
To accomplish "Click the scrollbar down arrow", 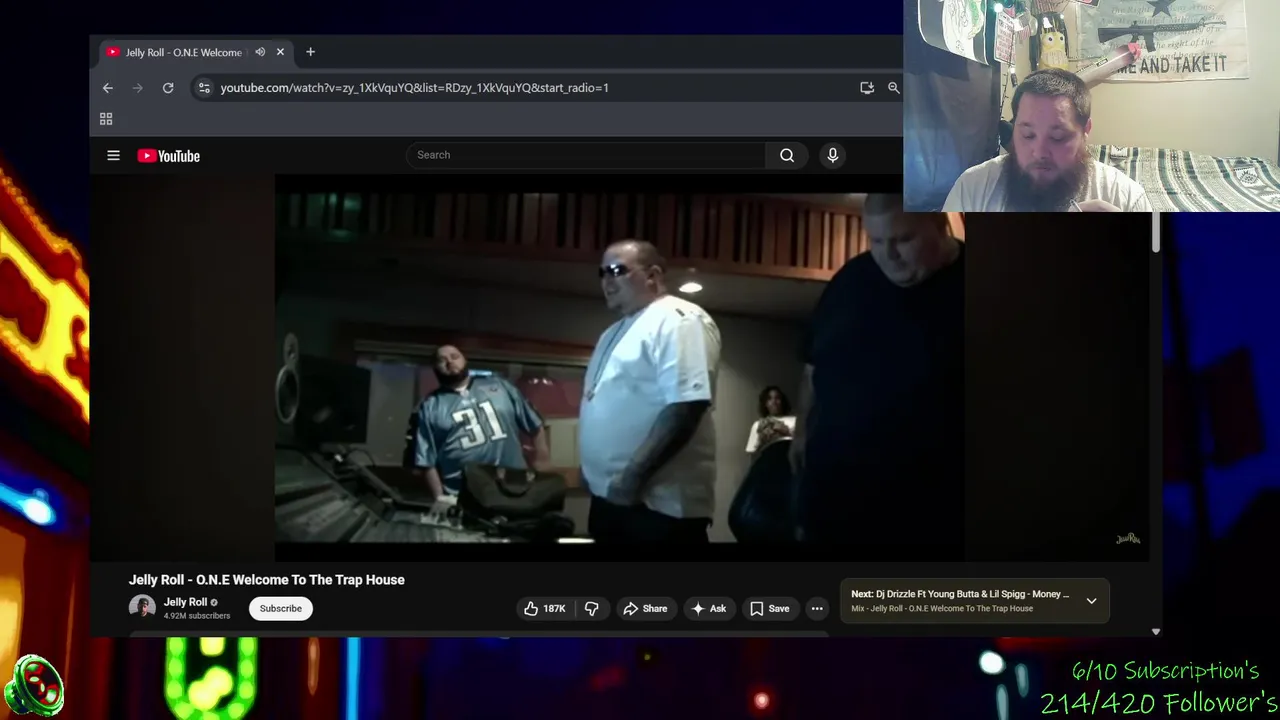I will (1156, 632).
